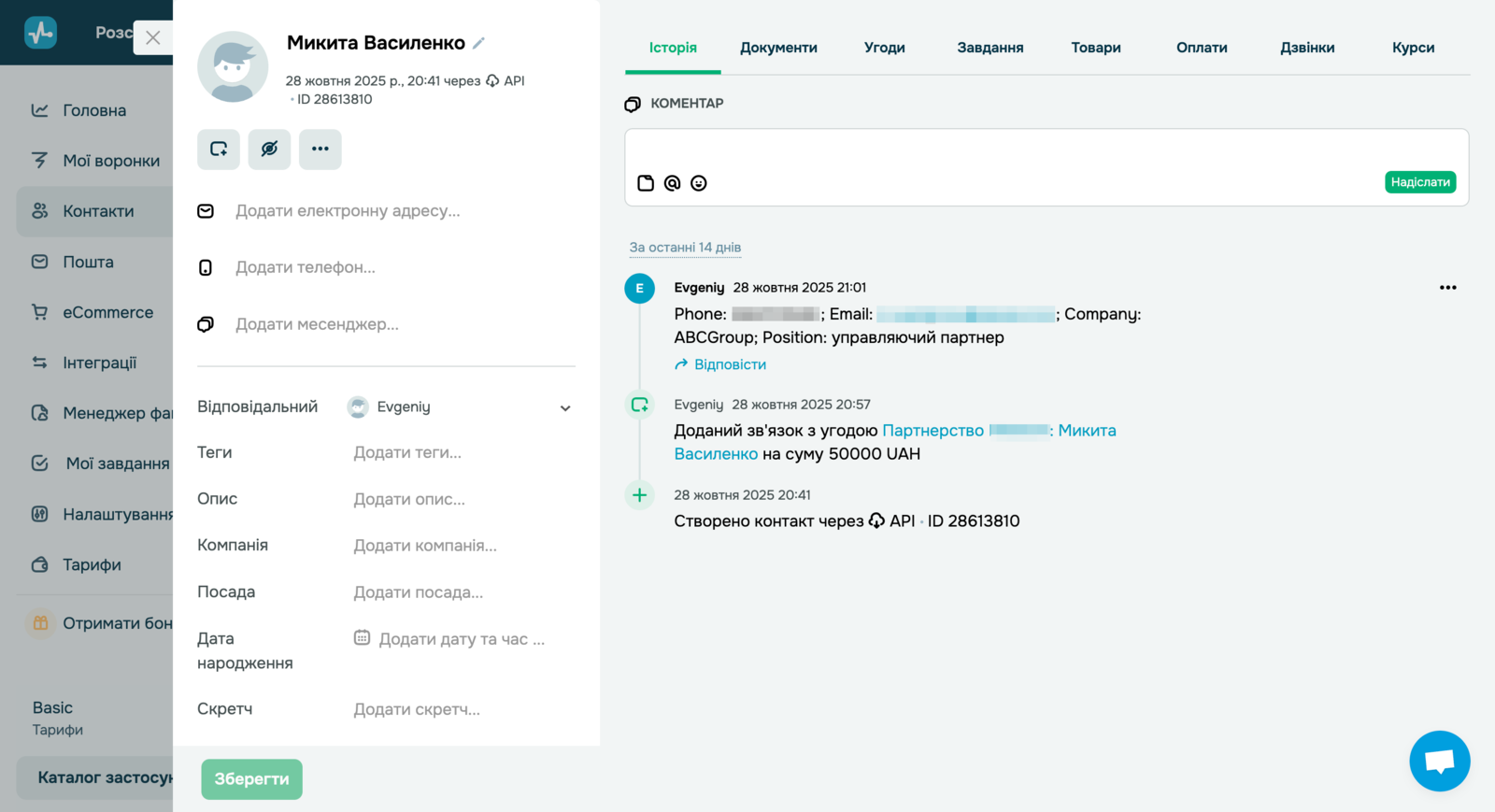Click the Зберегти button
The image size is (1495, 812).
click(x=251, y=779)
